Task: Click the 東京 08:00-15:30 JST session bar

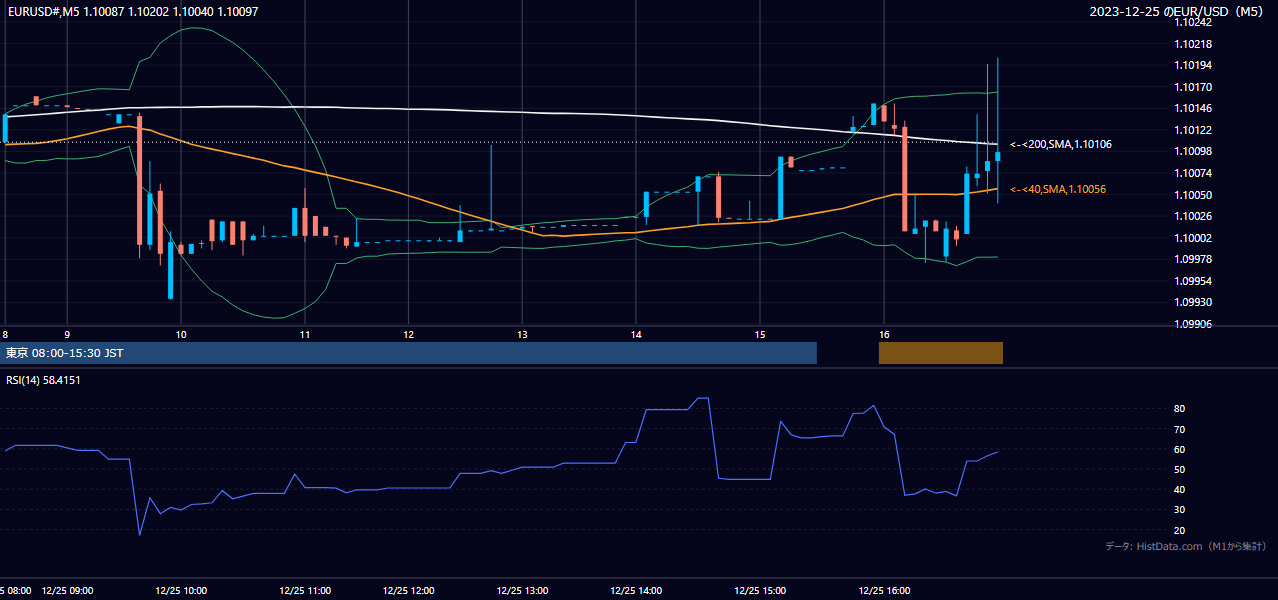Action: 409,353
